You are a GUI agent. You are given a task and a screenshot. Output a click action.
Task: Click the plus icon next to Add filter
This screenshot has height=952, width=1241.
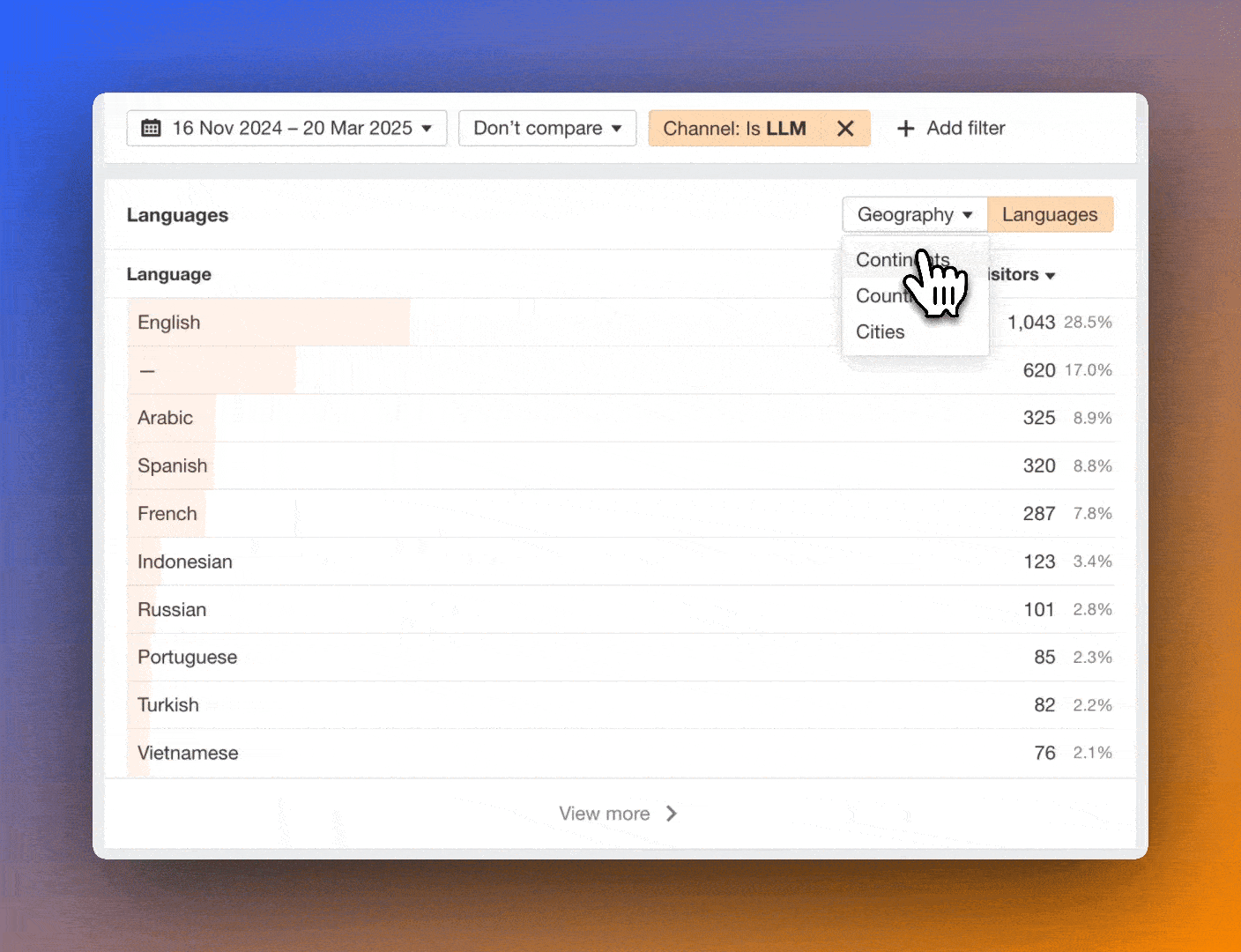[x=906, y=128]
